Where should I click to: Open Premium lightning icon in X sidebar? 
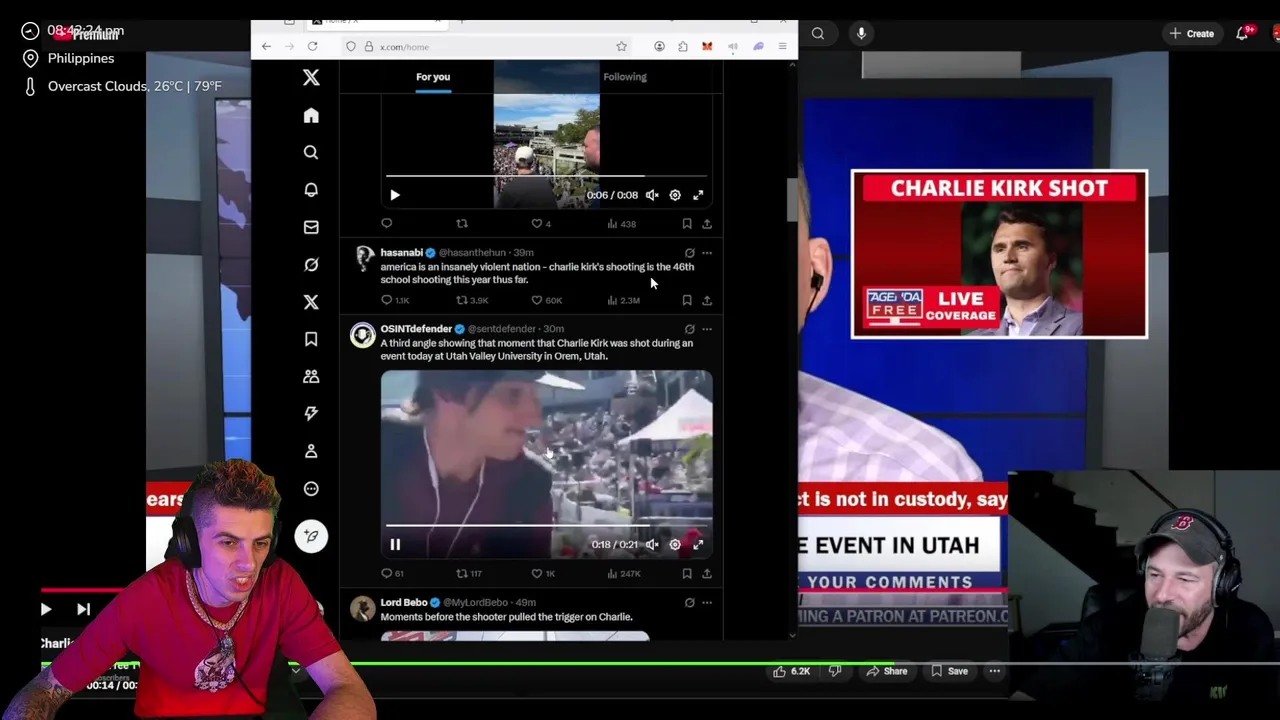tap(311, 413)
